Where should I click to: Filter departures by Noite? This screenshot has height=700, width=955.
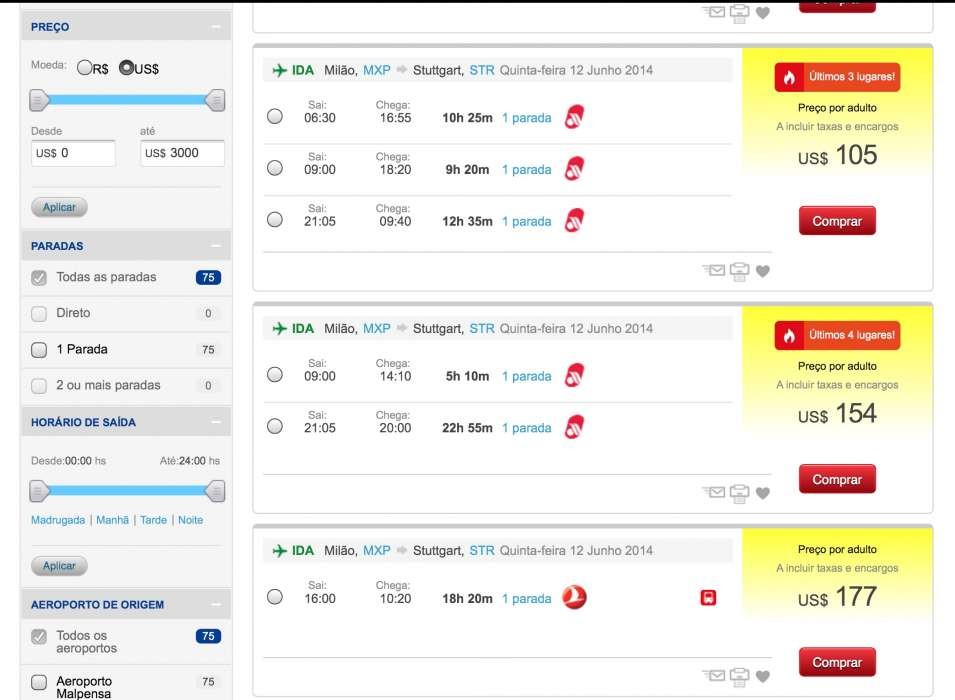(x=190, y=520)
